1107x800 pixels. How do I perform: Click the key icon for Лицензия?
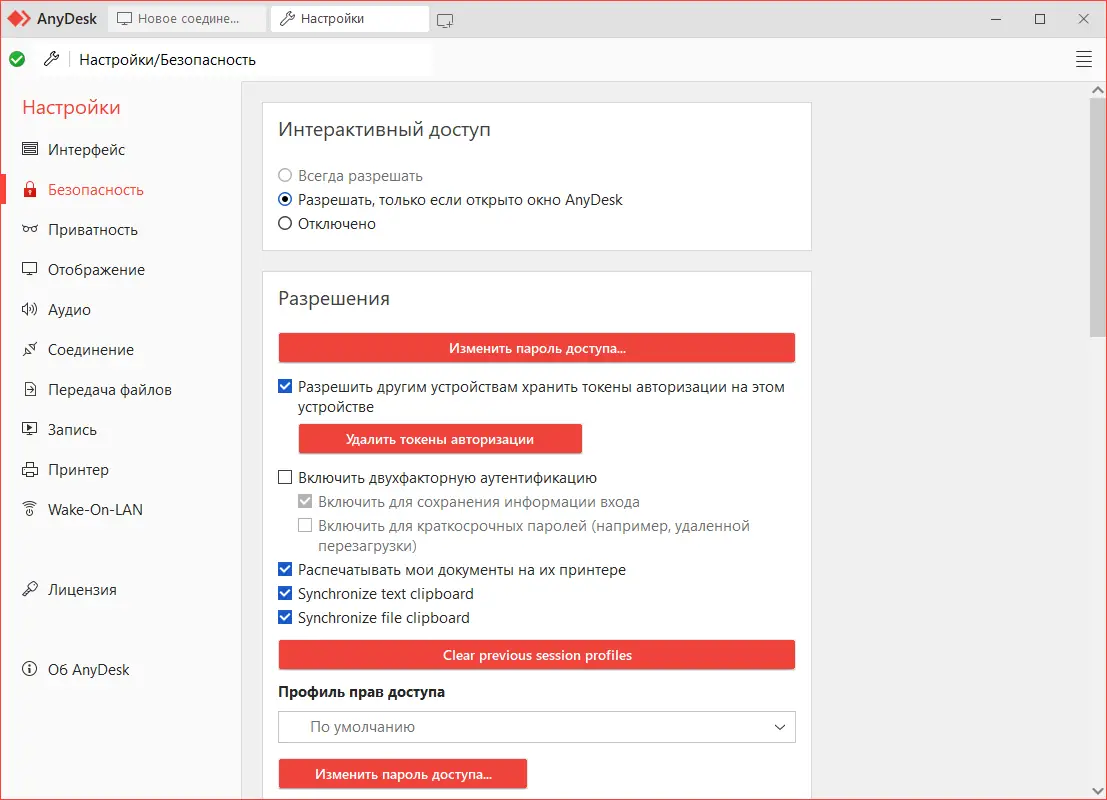point(30,589)
